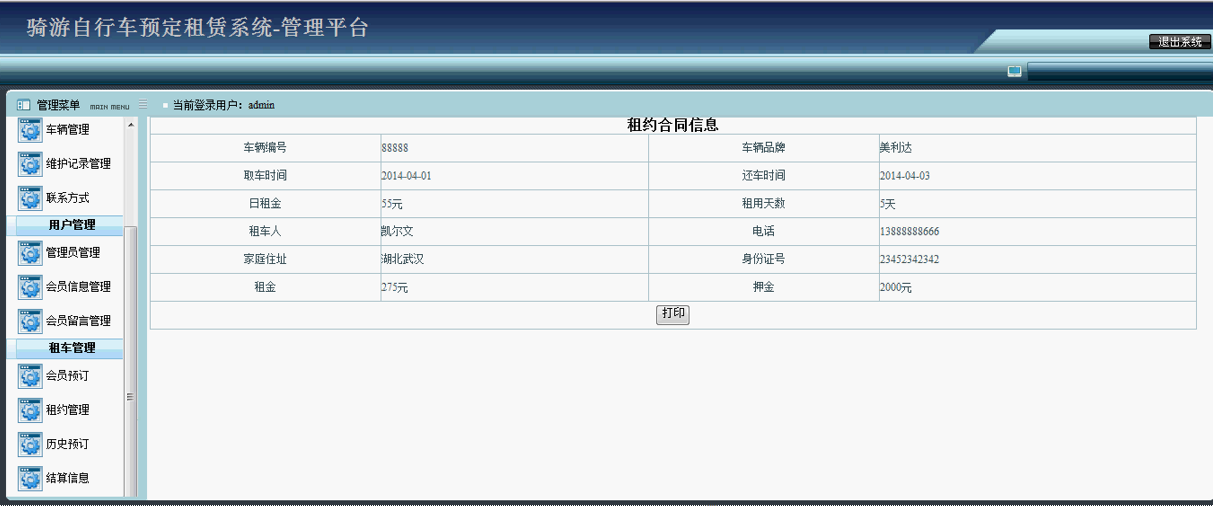Click the 租用天数 label cell
The image size is (1213, 506).
click(x=764, y=204)
